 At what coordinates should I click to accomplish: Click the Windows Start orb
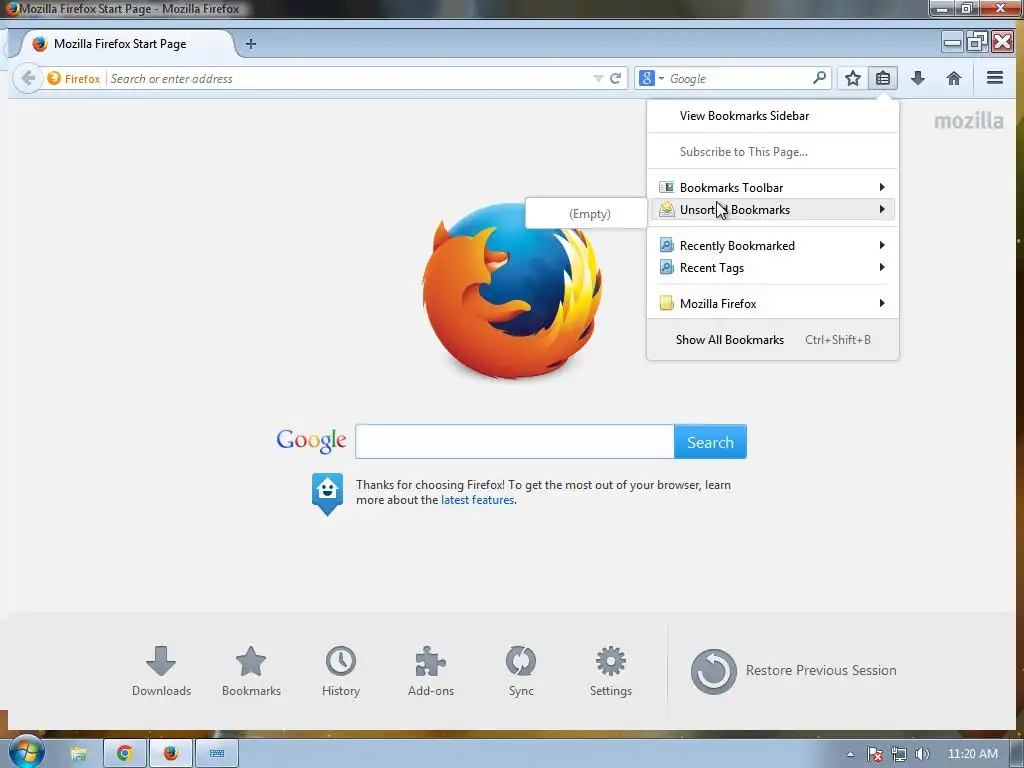tap(26, 753)
